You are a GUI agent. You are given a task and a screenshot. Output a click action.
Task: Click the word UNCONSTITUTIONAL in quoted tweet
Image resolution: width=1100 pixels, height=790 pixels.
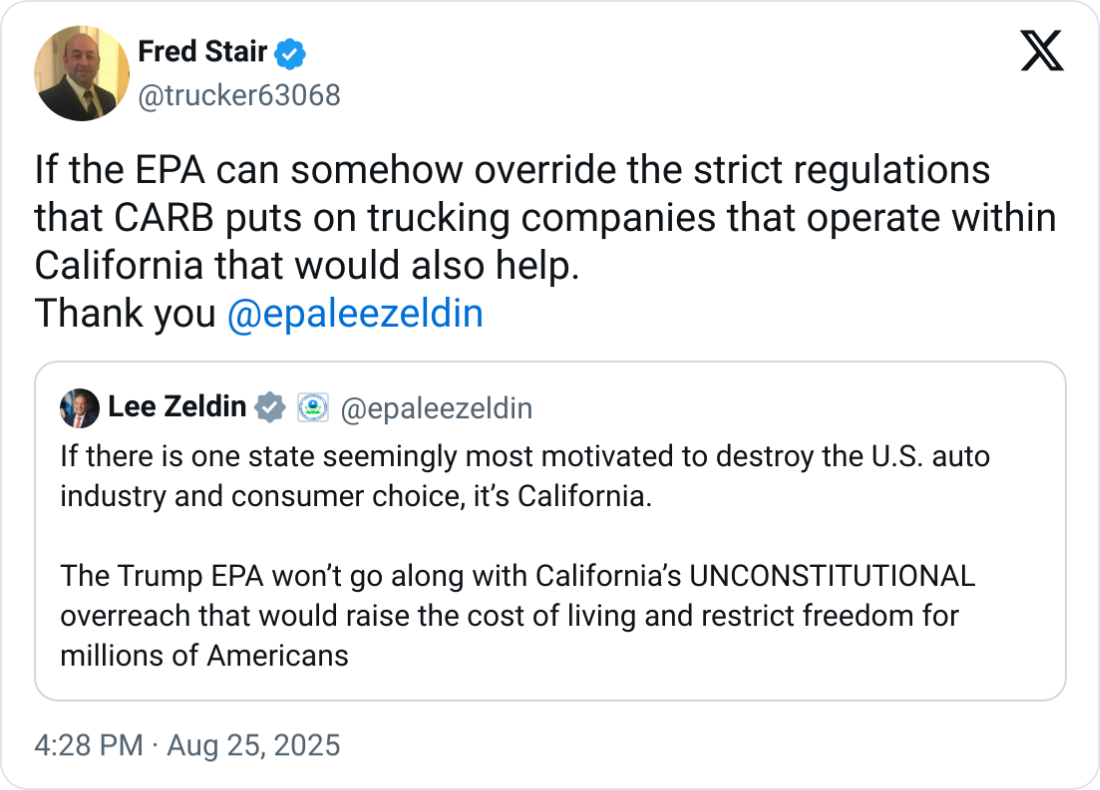[832, 577]
